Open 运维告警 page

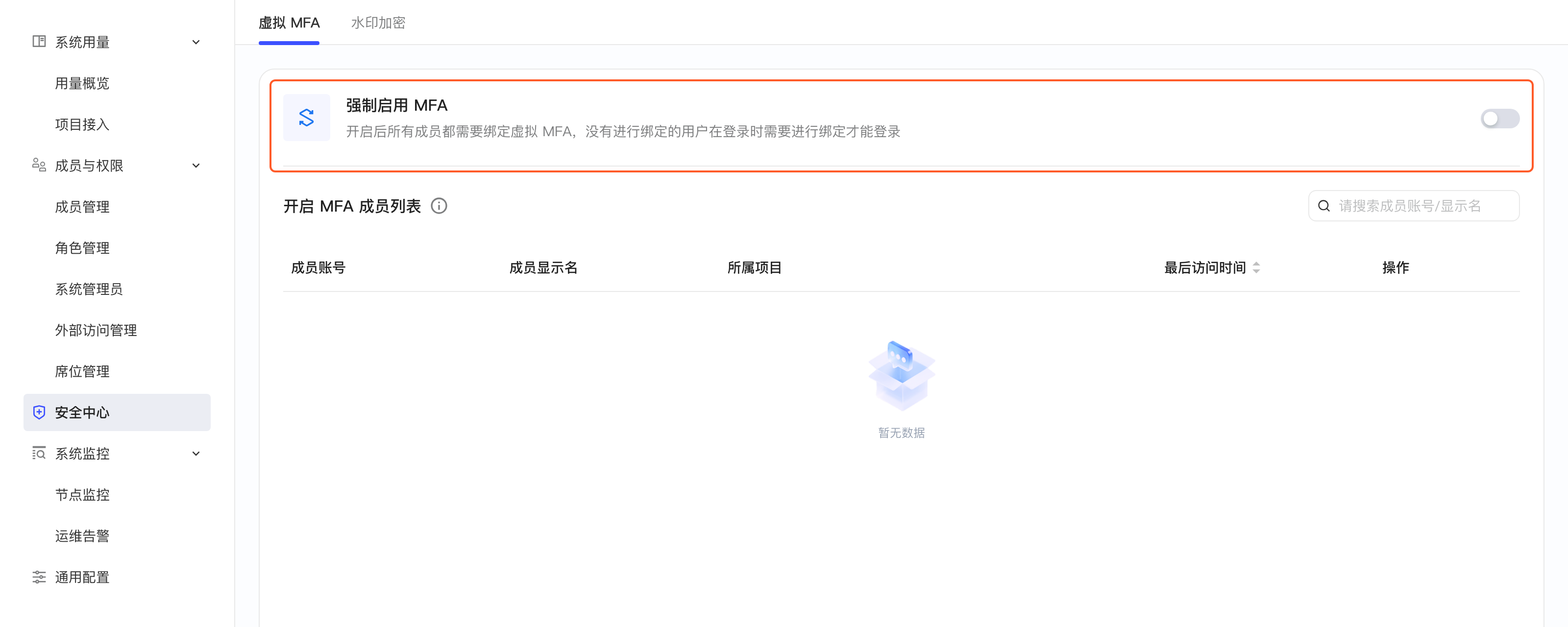[x=82, y=536]
